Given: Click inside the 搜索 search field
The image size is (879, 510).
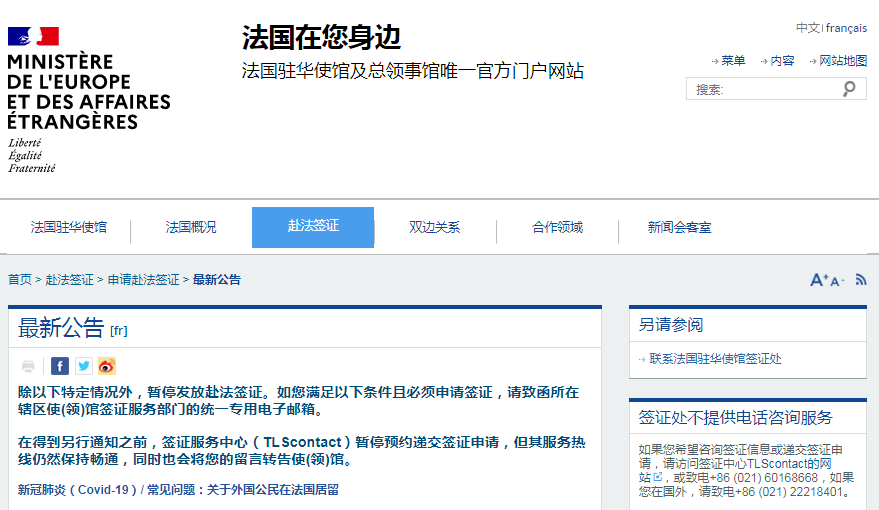Looking at the screenshot, I should click(762, 89).
